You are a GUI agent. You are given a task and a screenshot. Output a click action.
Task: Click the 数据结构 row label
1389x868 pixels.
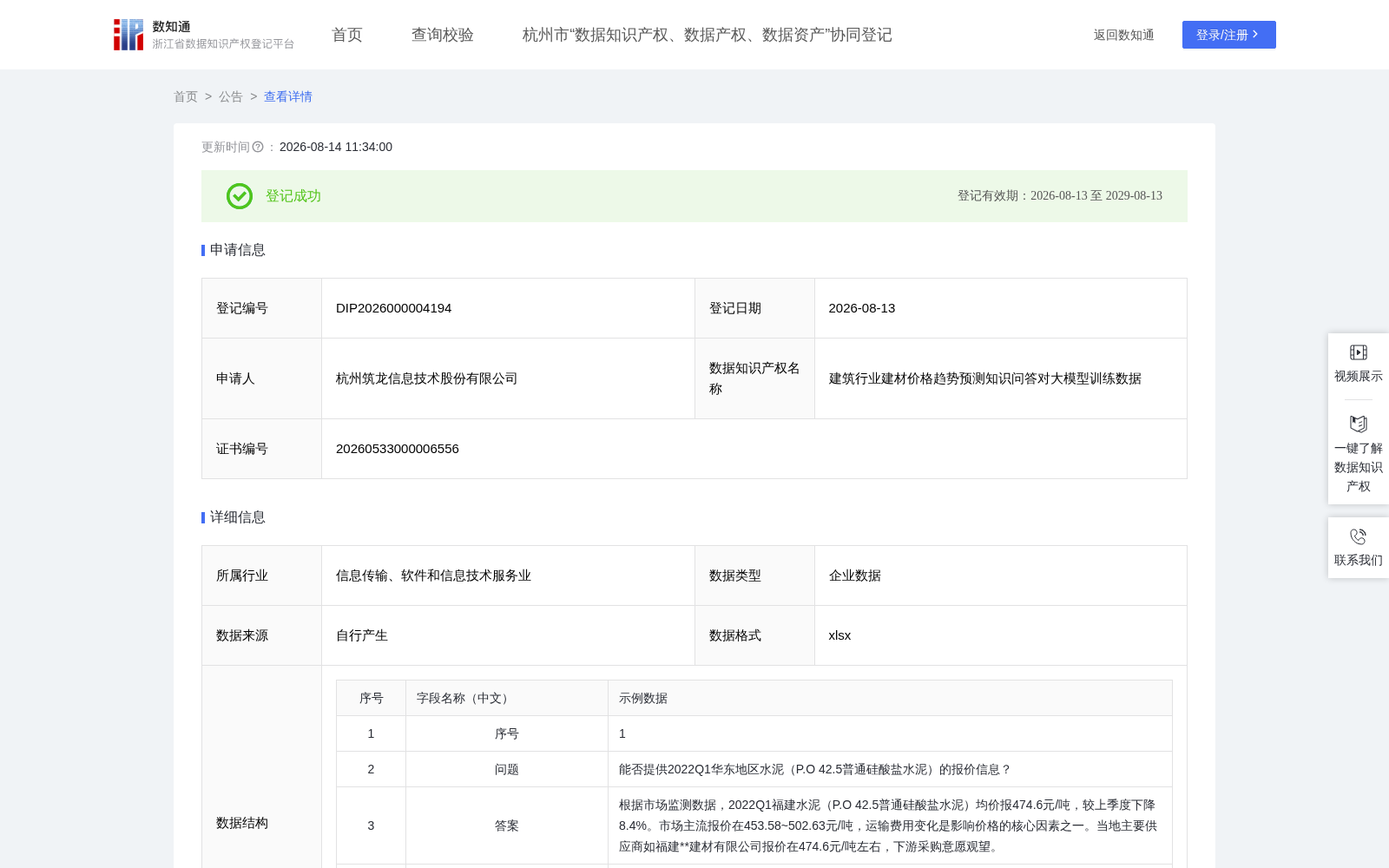click(242, 823)
